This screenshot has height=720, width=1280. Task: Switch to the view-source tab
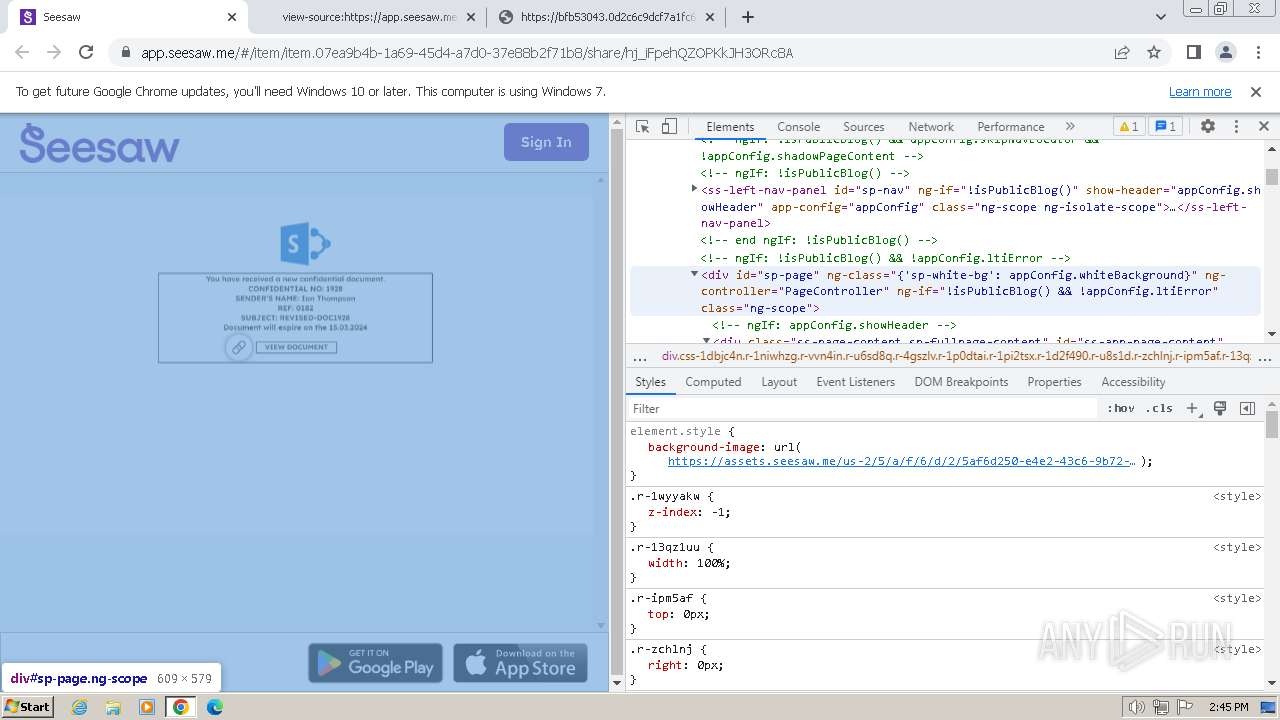pos(369,17)
